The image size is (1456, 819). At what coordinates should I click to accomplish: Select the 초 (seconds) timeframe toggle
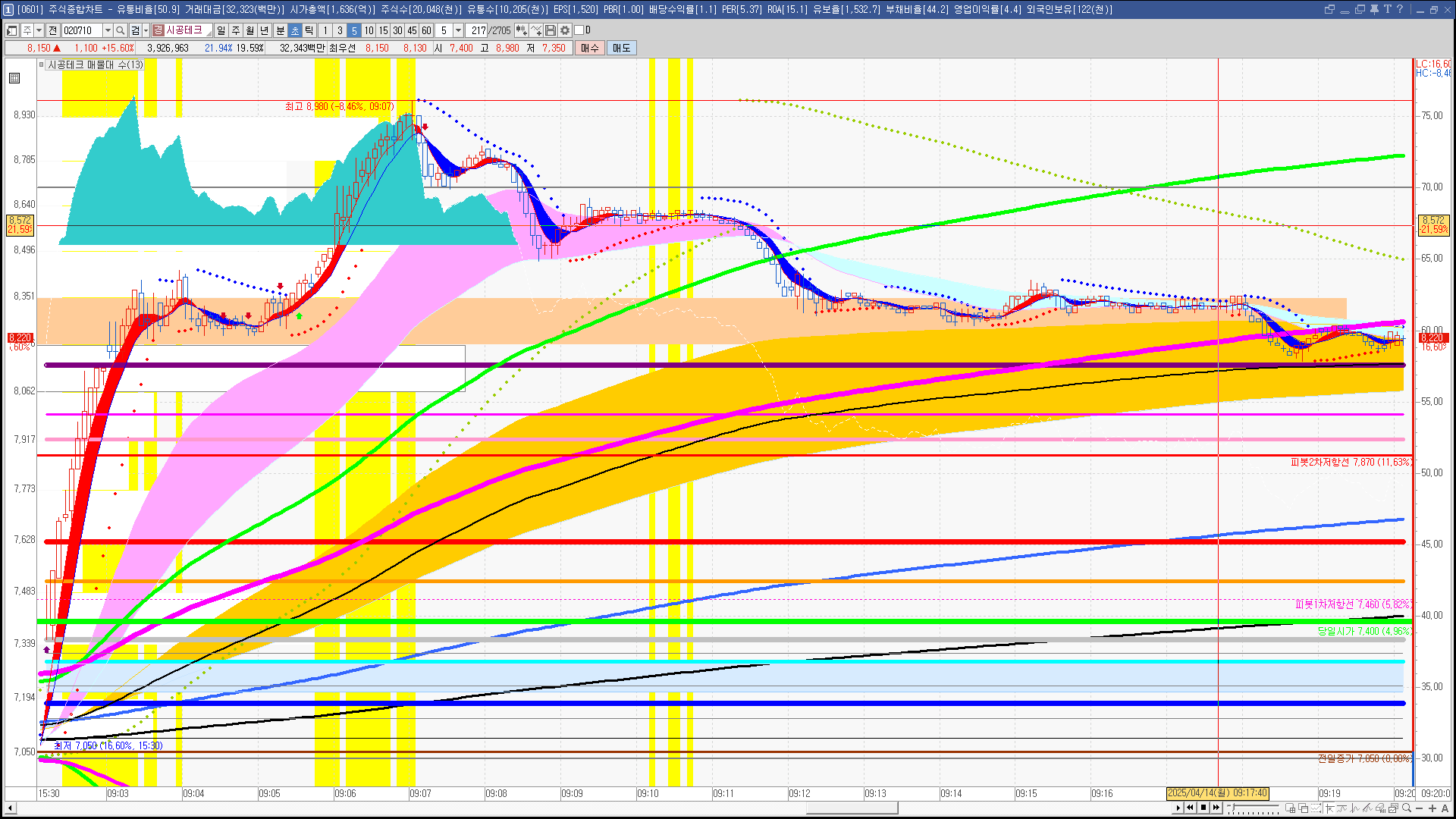tap(295, 30)
